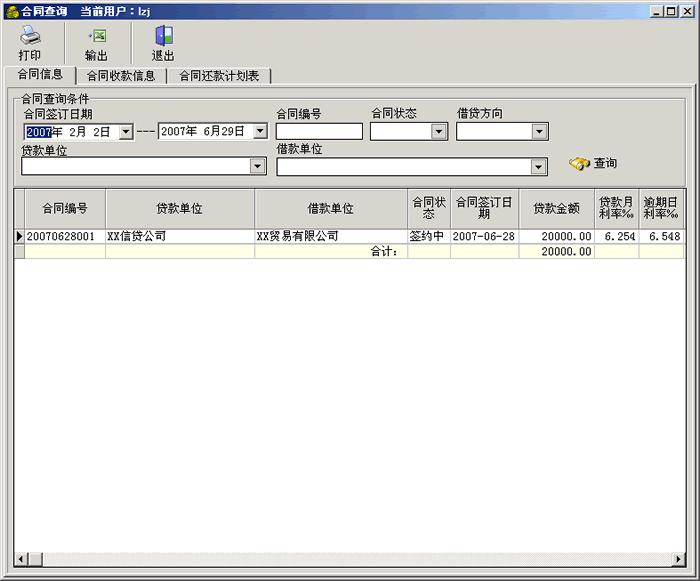Click the 借款单位 column header

click(331, 209)
